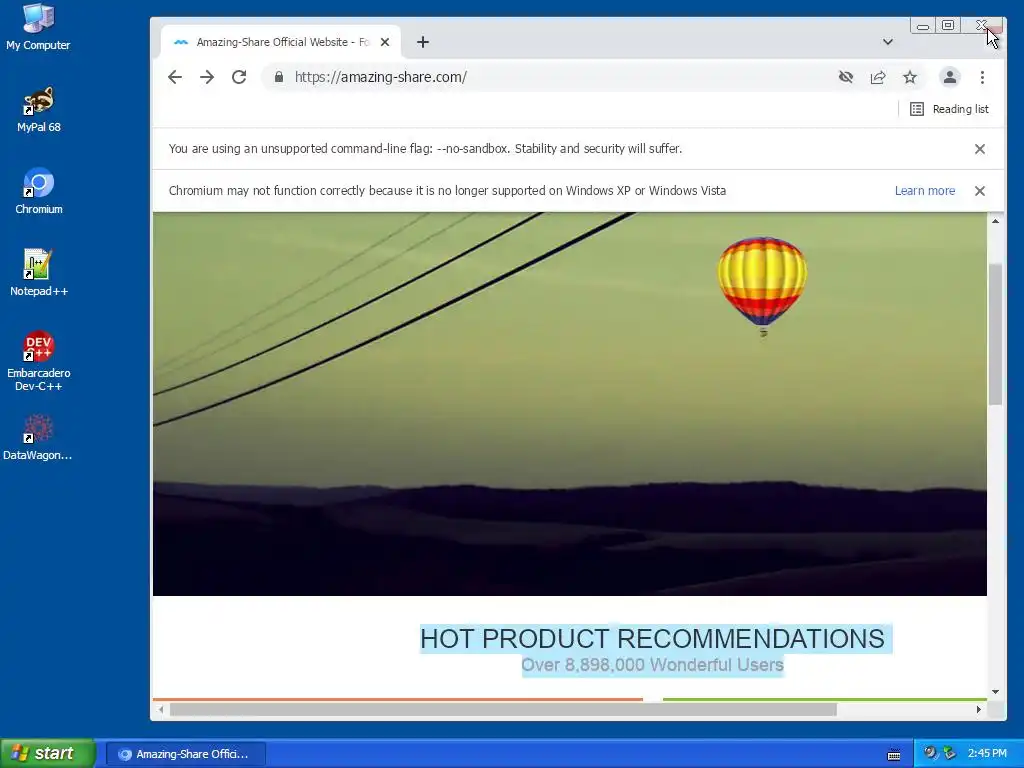
Task: Click the crossed-out eye icon in the address bar
Action: coord(846,77)
